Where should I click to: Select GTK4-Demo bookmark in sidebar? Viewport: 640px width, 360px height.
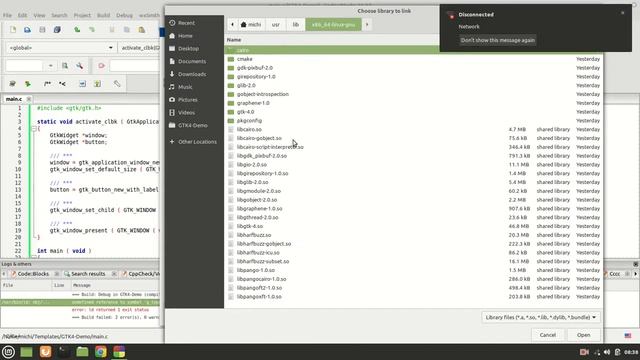[x=194, y=125]
